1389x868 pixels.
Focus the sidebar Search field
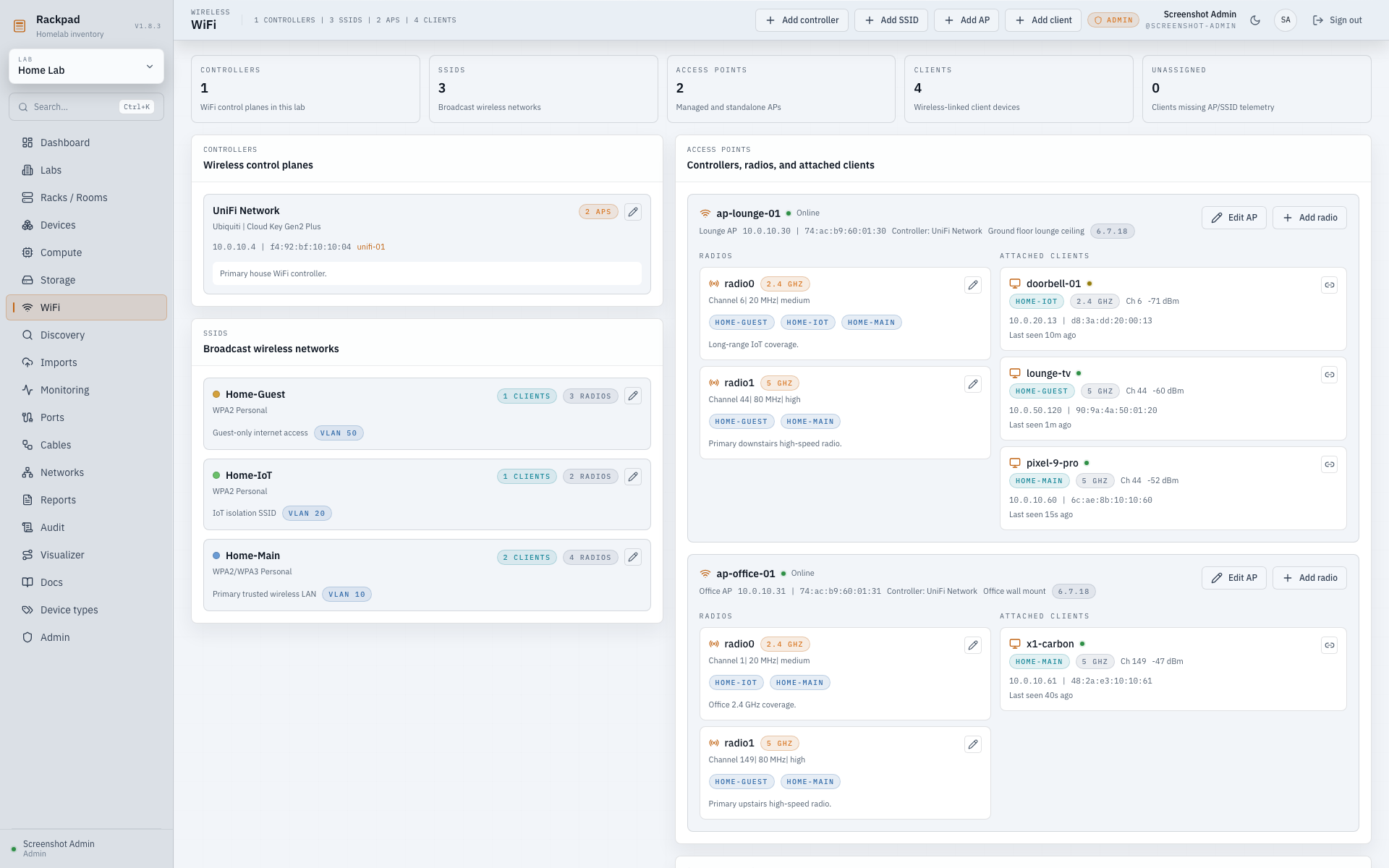(86, 107)
